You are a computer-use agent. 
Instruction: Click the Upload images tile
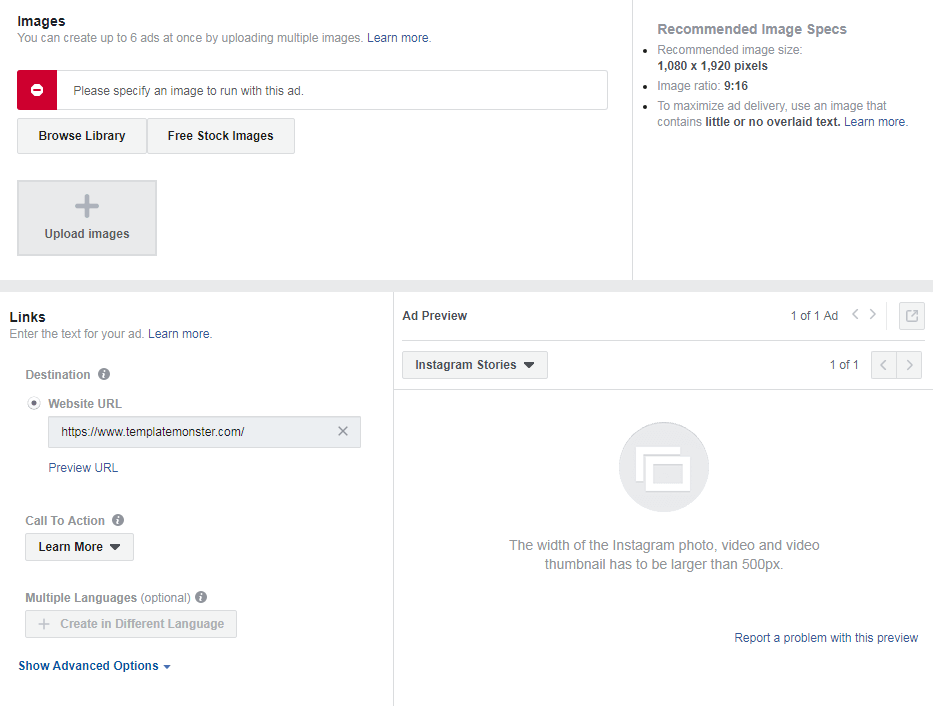[87, 218]
